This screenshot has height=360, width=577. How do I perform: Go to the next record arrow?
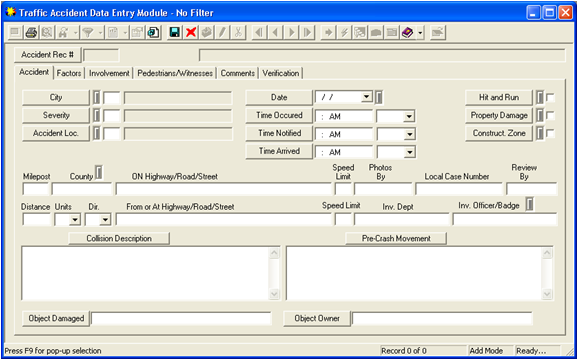coord(291,33)
